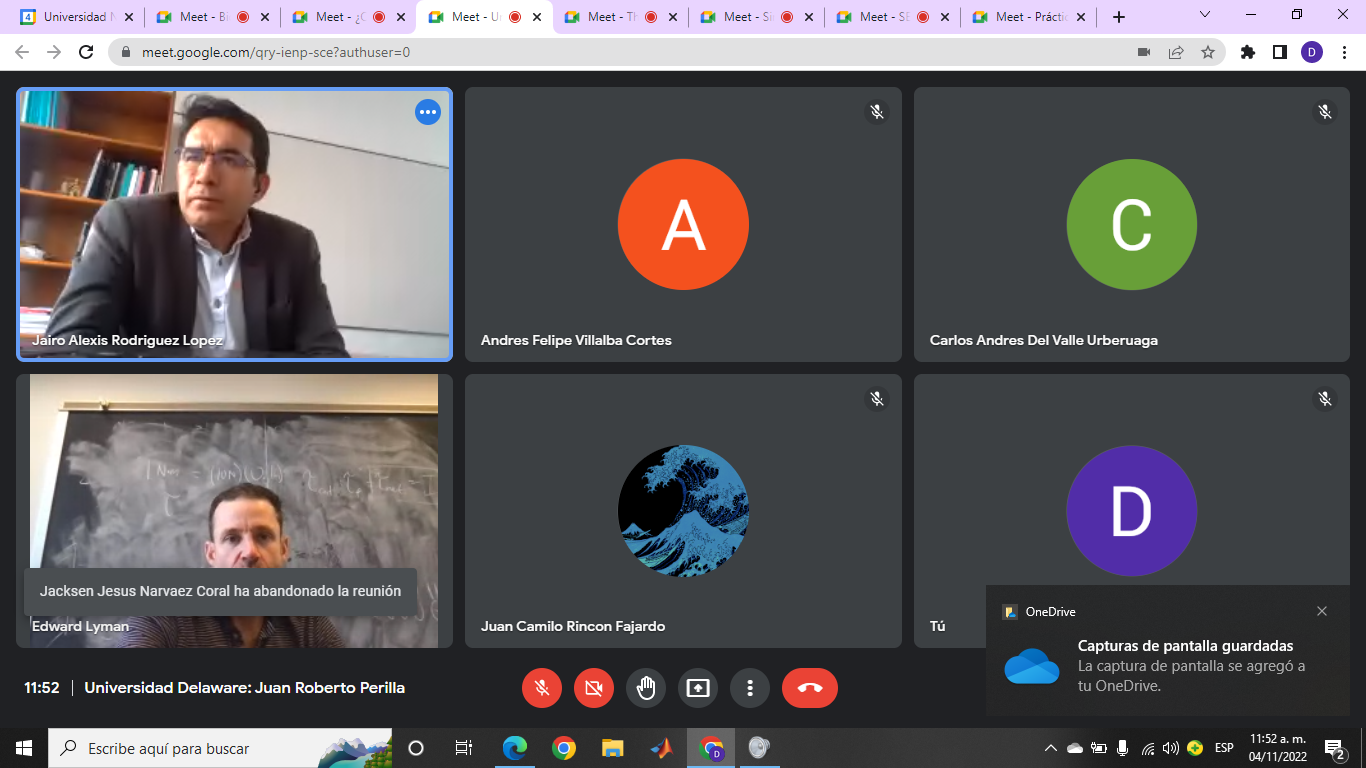
Task: Toggle the camera off button
Action: pyautogui.click(x=594, y=688)
